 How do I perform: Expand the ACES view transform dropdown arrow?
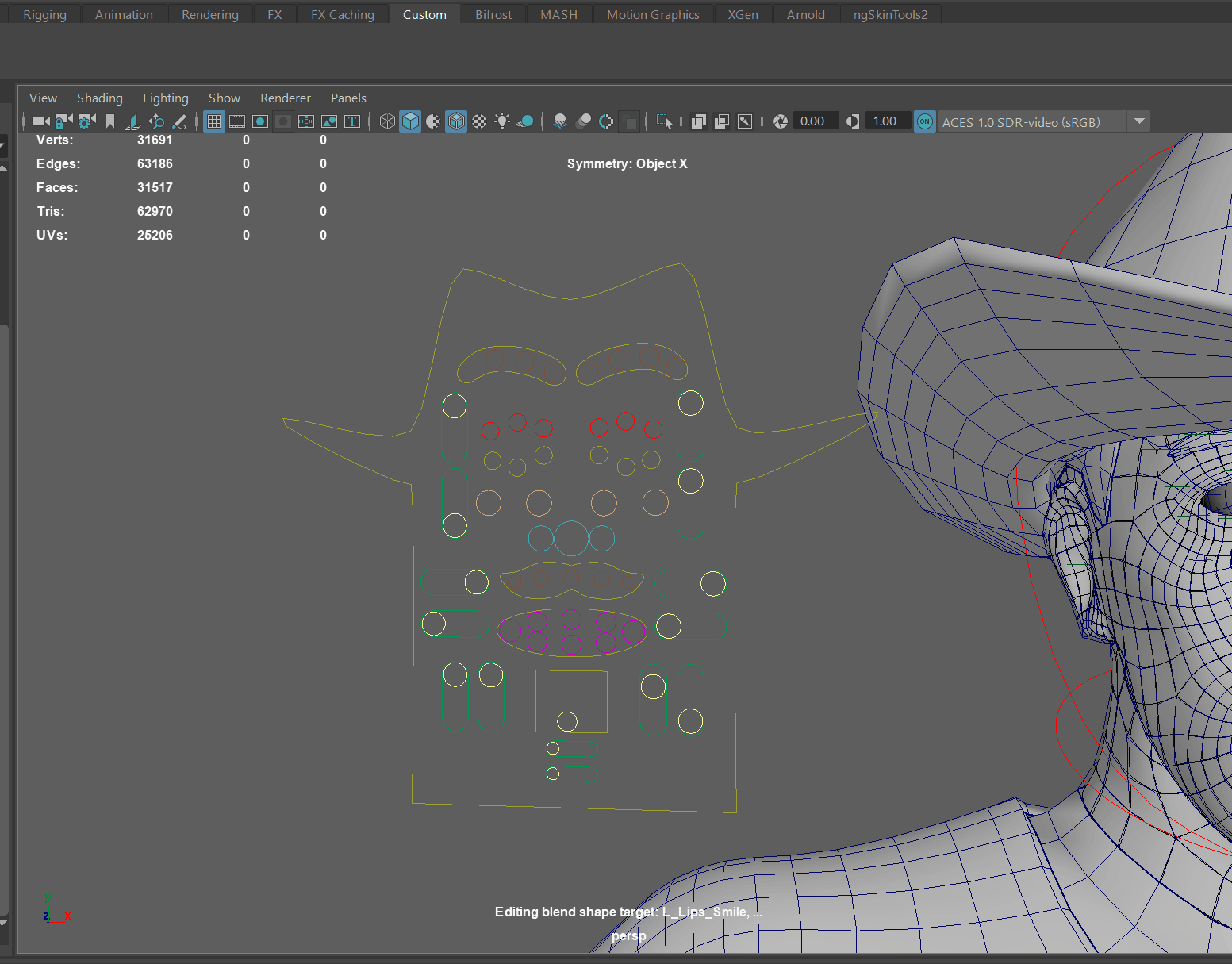(x=1139, y=121)
